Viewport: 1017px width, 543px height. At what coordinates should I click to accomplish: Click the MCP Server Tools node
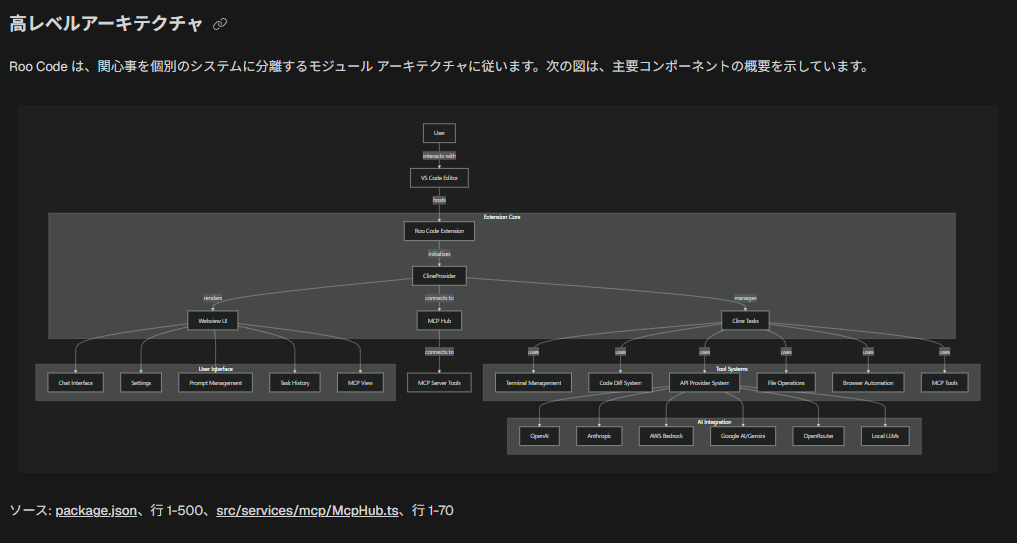pyautogui.click(x=439, y=383)
